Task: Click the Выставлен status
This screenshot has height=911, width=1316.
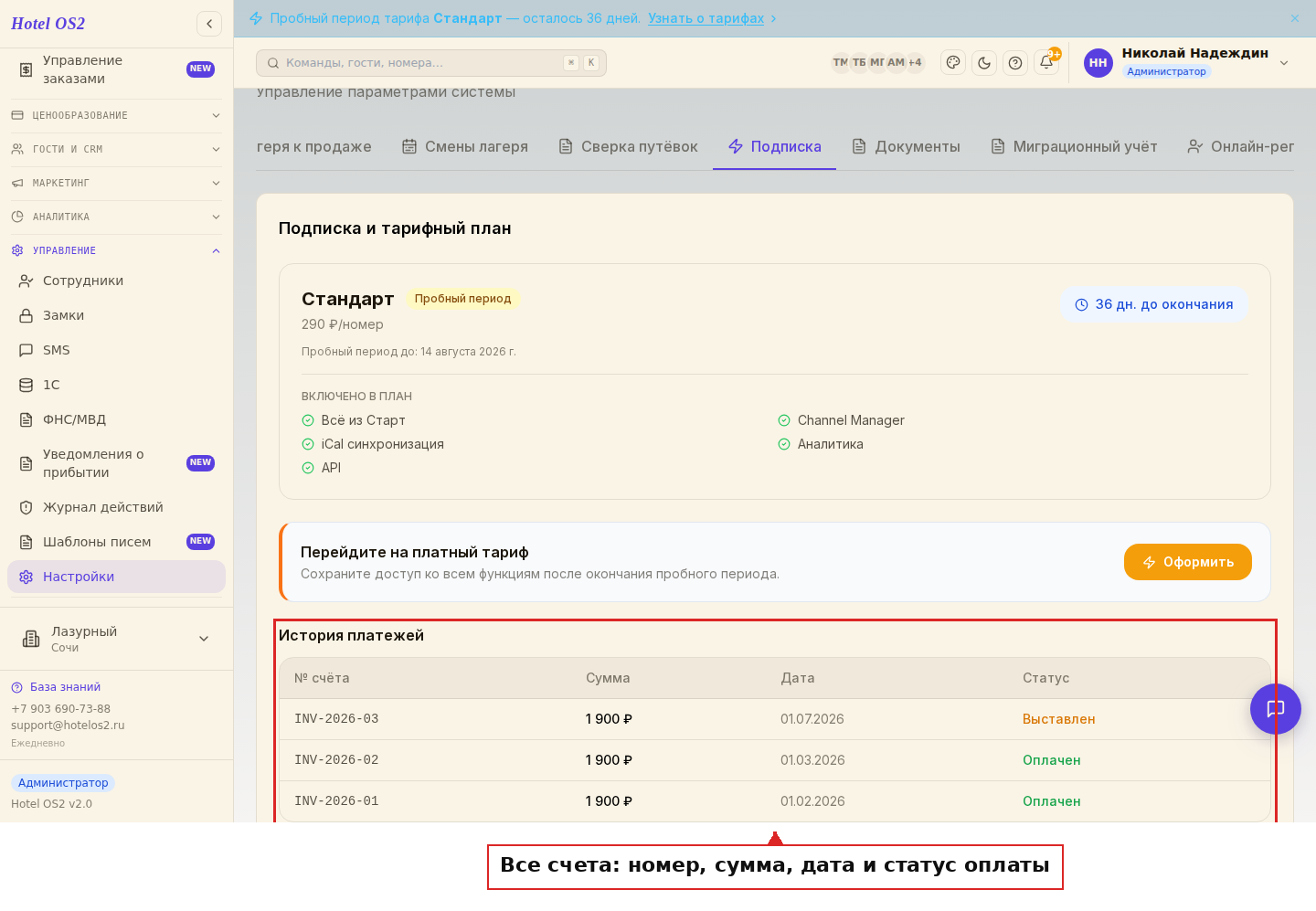Action: (x=1058, y=719)
